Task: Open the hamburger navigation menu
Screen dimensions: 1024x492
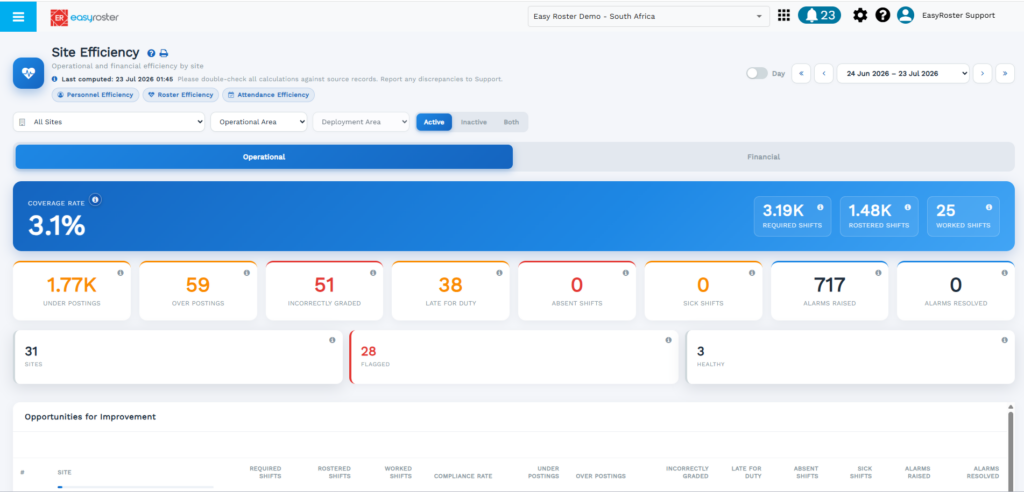Action: pos(18,16)
